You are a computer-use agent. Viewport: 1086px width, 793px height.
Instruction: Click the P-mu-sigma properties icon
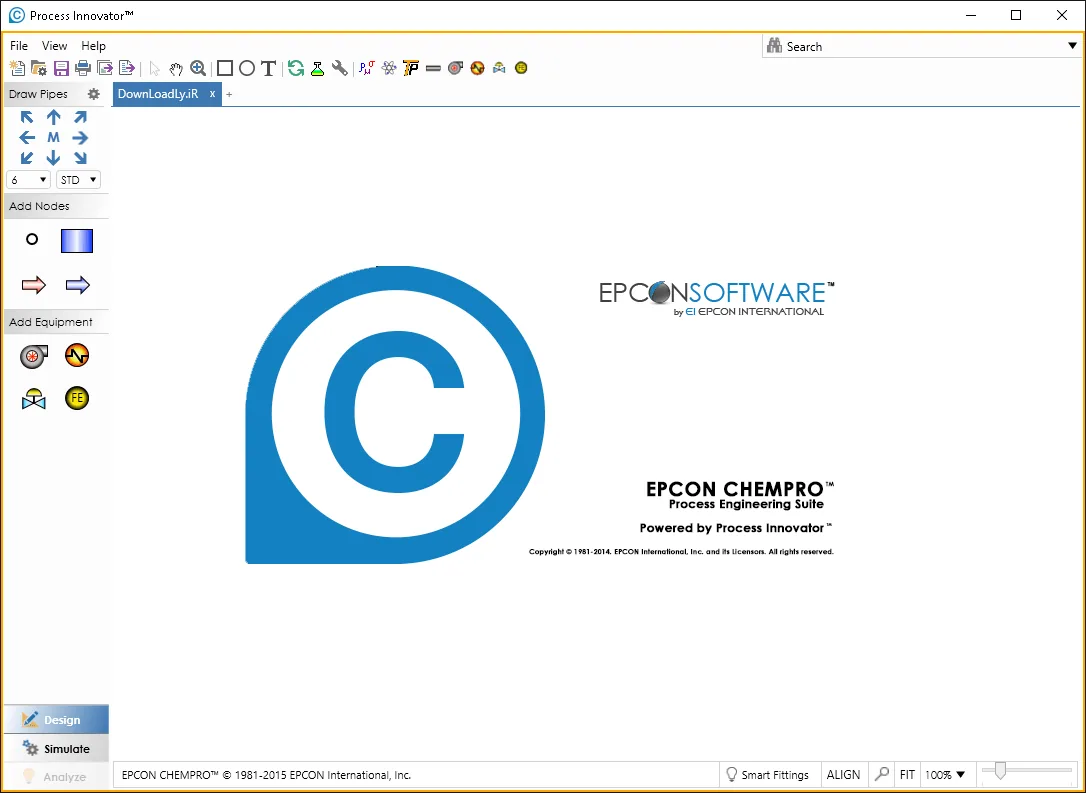[x=367, y=68]
